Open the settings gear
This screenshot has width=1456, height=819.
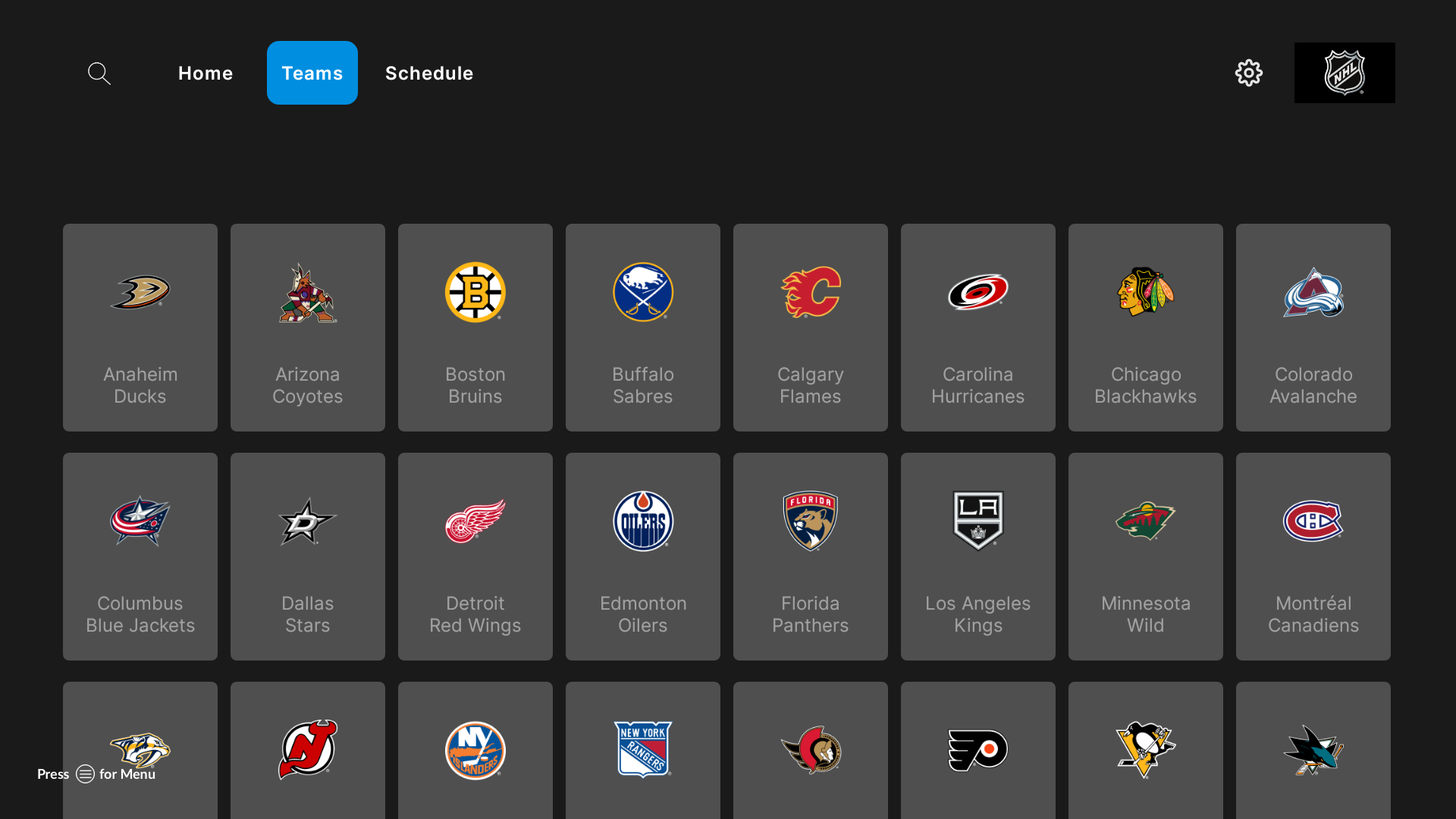(x=1249, y=73)
